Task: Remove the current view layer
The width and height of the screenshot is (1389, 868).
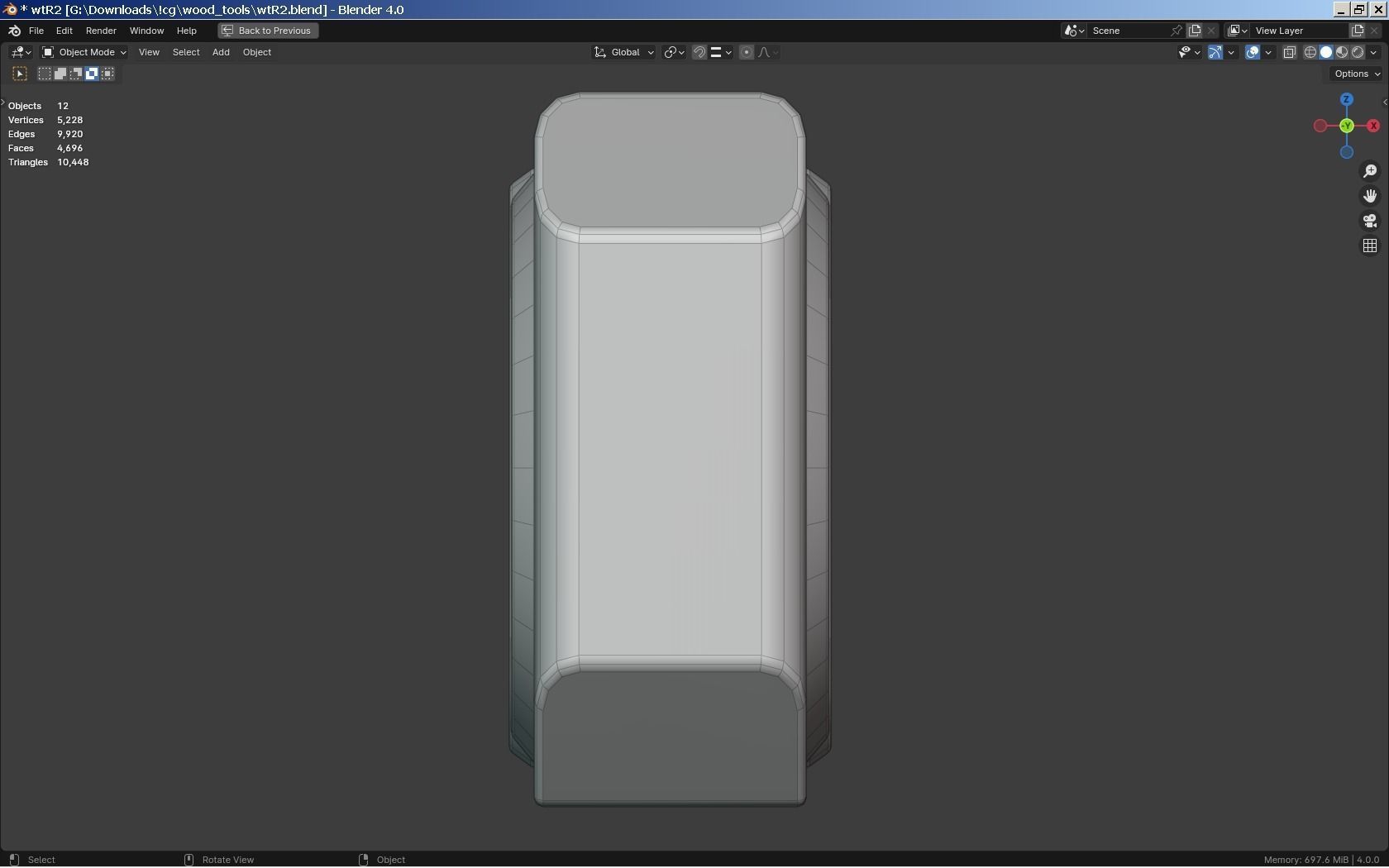Action: (1375, 31)
